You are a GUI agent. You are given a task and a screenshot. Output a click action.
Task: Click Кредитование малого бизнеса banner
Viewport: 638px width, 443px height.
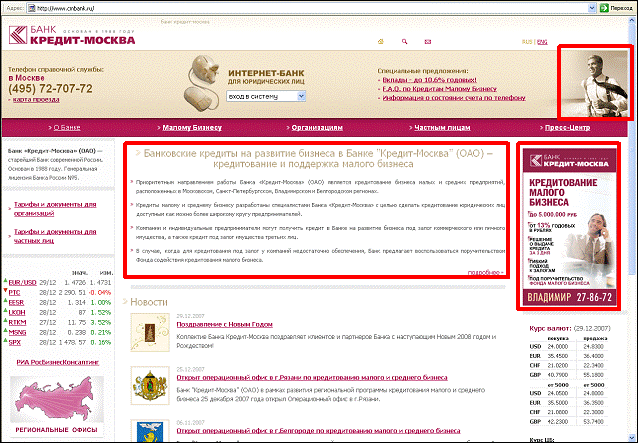[x=569, y=226]
